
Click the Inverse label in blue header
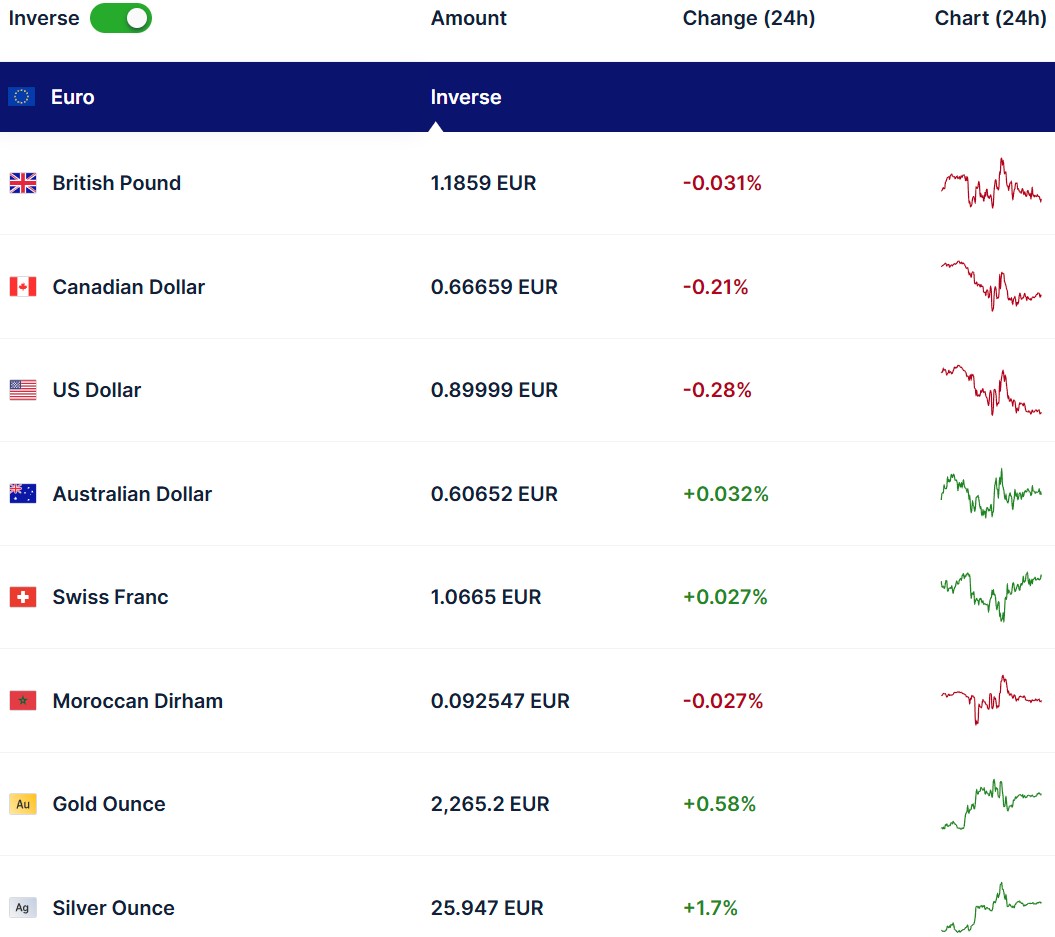(x=466, y=97)
